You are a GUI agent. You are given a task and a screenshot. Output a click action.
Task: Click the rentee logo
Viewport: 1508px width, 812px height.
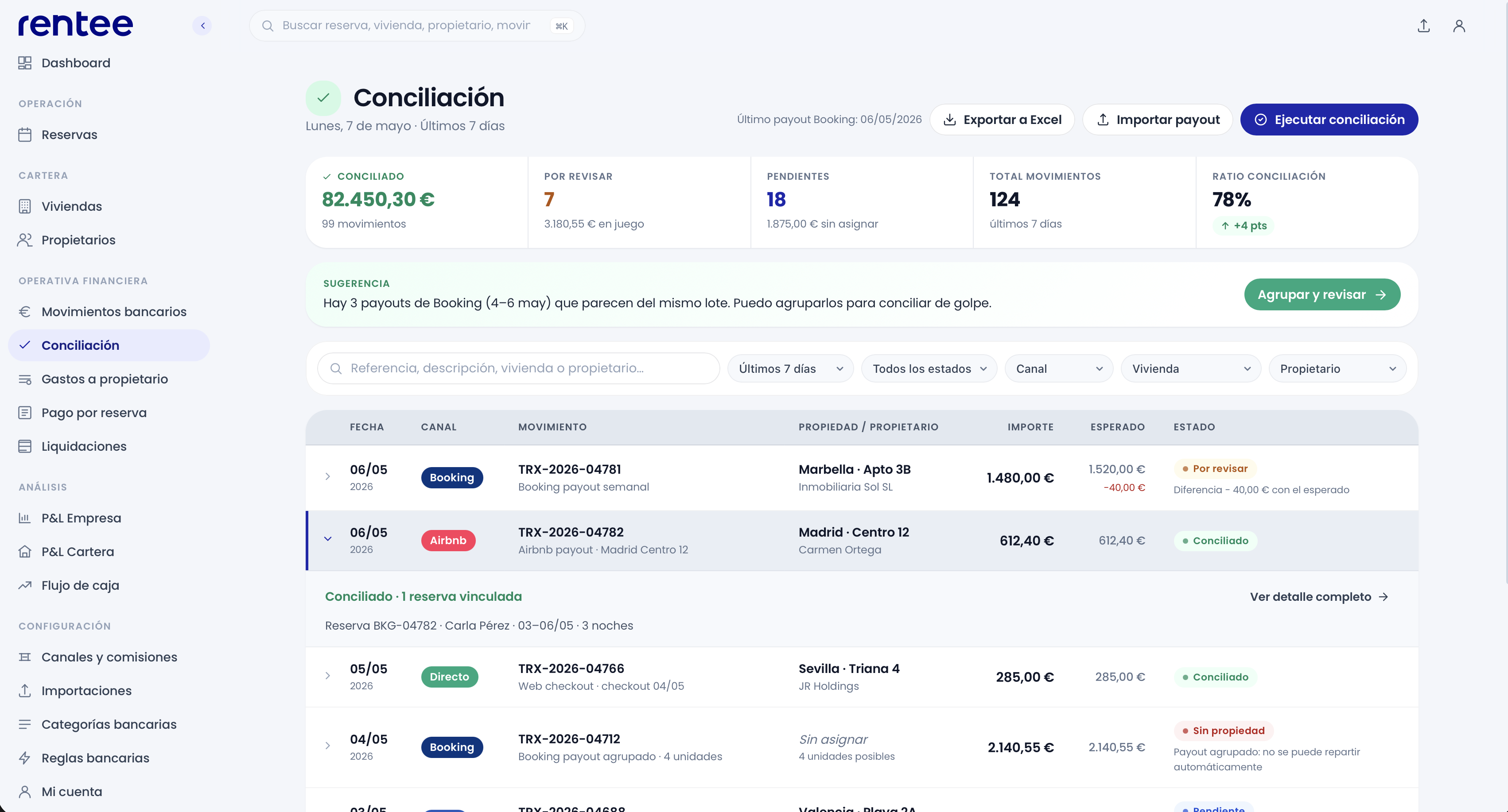click(x=75, y=24)
